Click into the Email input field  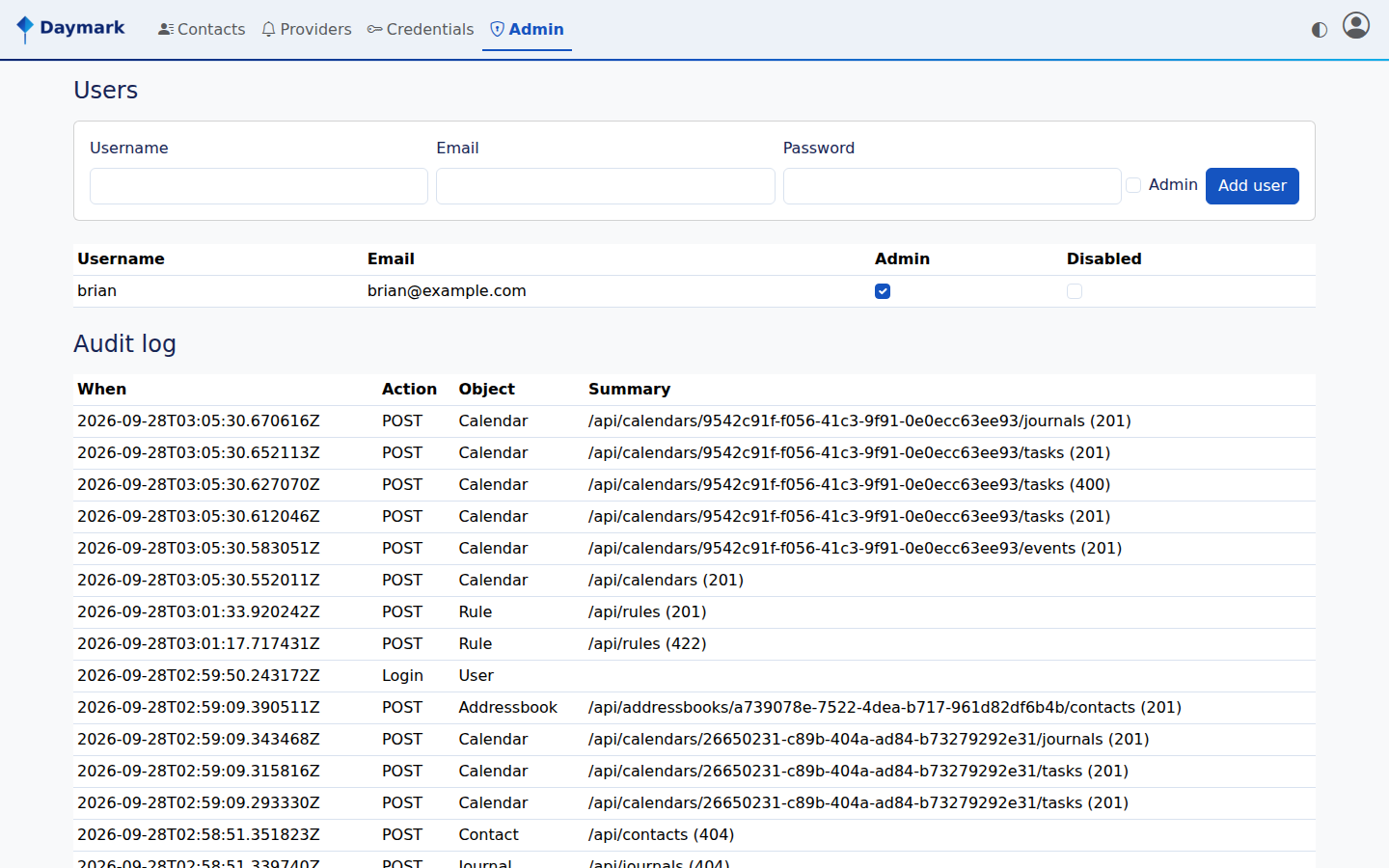(606, 186)
